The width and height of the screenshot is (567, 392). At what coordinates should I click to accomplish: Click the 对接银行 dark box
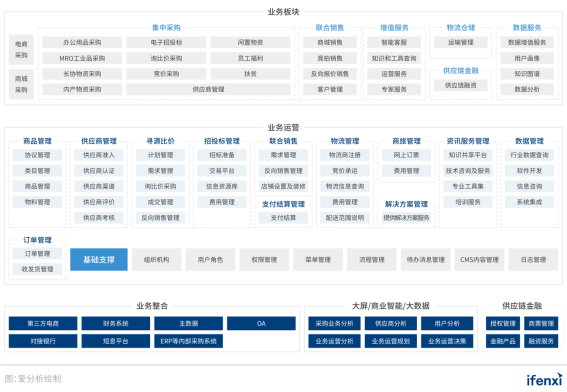click(43, 341)
